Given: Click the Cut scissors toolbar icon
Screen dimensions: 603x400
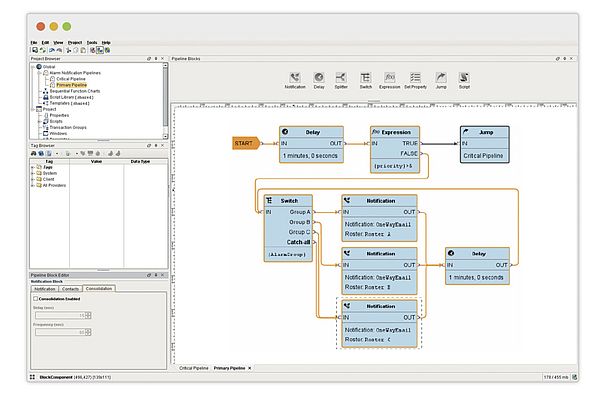Looking at the screenshot, I should 68,50.
